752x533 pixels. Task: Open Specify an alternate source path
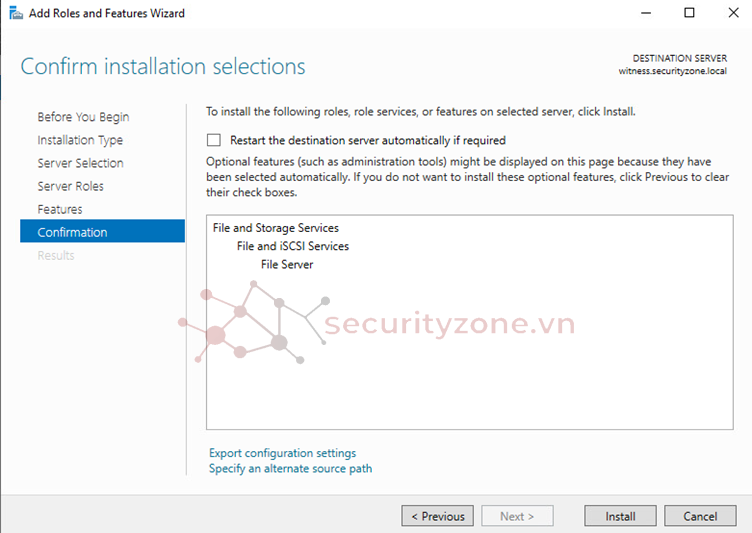(290, 468)
